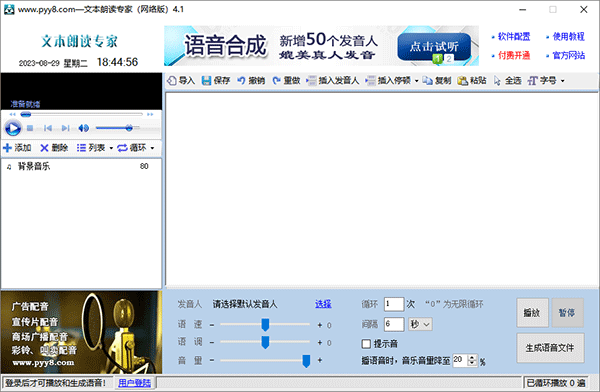Click 生成语音文件 to generate audio
Viewport: 600px width, 392px height.
(550, 348)
